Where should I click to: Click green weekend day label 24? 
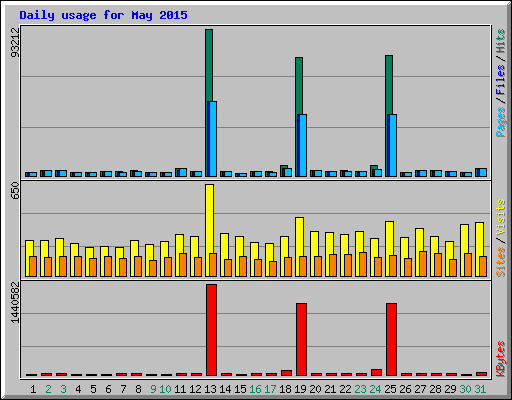point(375,389)
